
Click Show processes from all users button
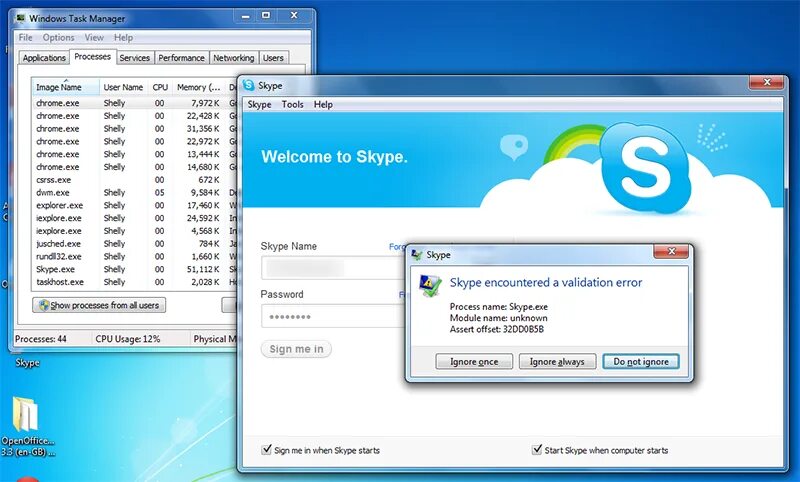[x=99, y=306]
